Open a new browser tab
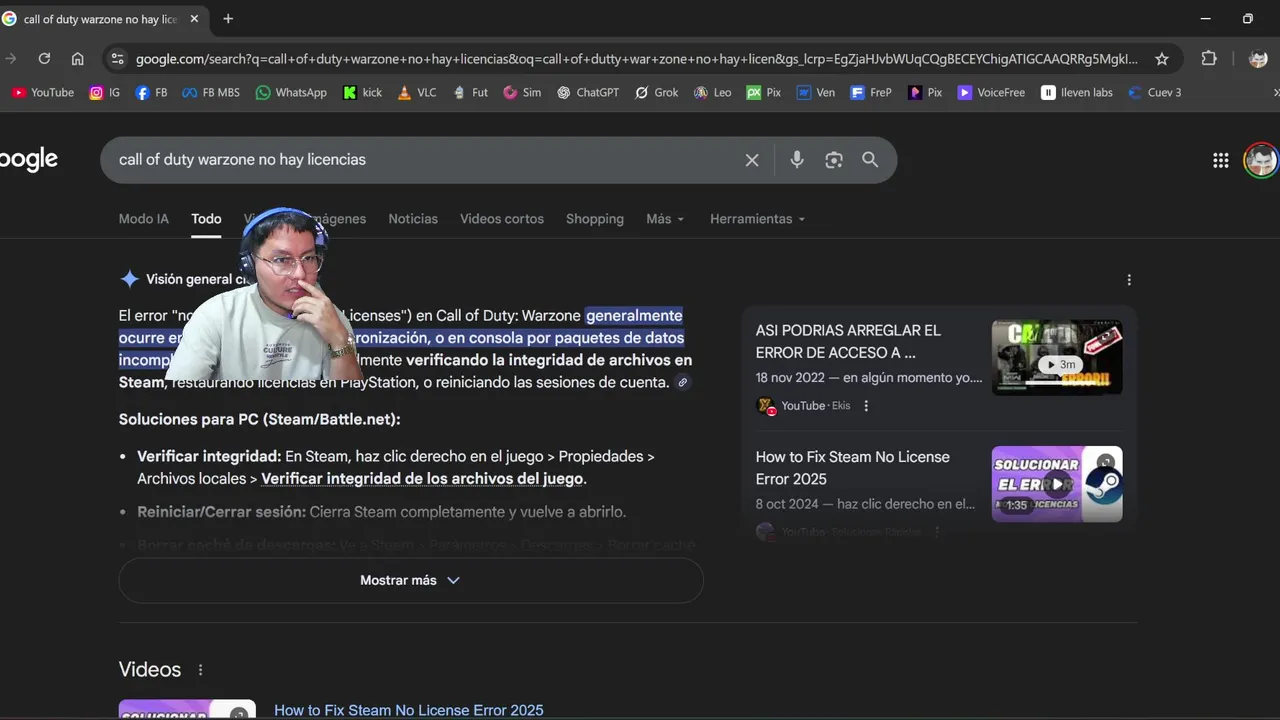The width and height of the screenshot is (1280, 720). pos(228,19)
